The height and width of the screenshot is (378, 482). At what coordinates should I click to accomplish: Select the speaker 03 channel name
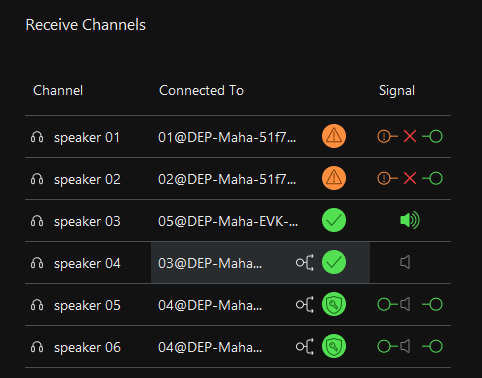(x=87, y=222)
